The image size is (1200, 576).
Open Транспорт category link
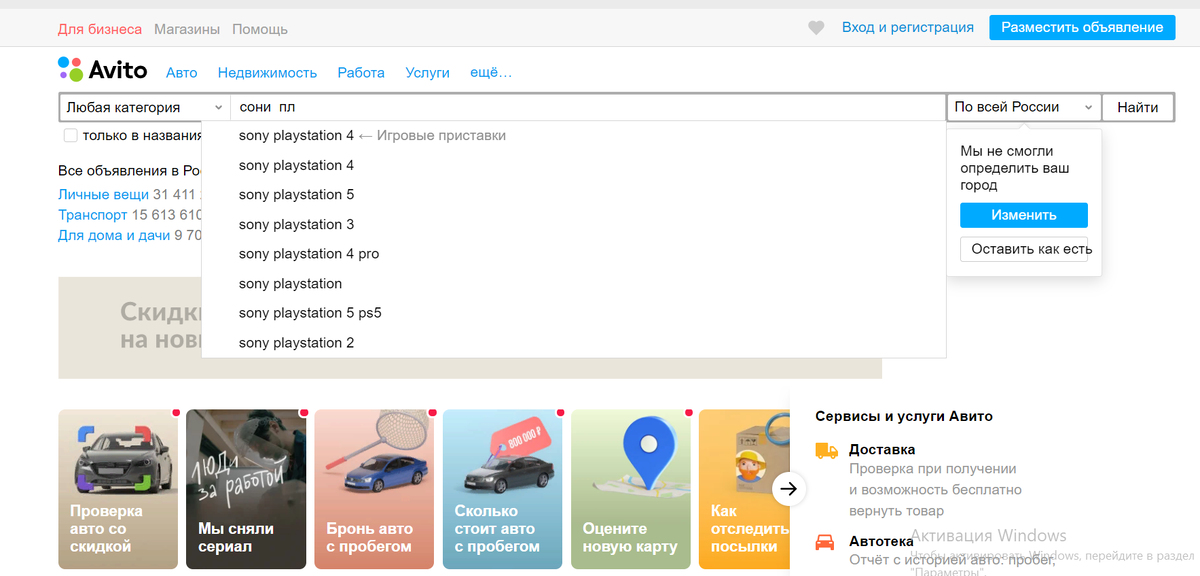click(x=93, y=215)
